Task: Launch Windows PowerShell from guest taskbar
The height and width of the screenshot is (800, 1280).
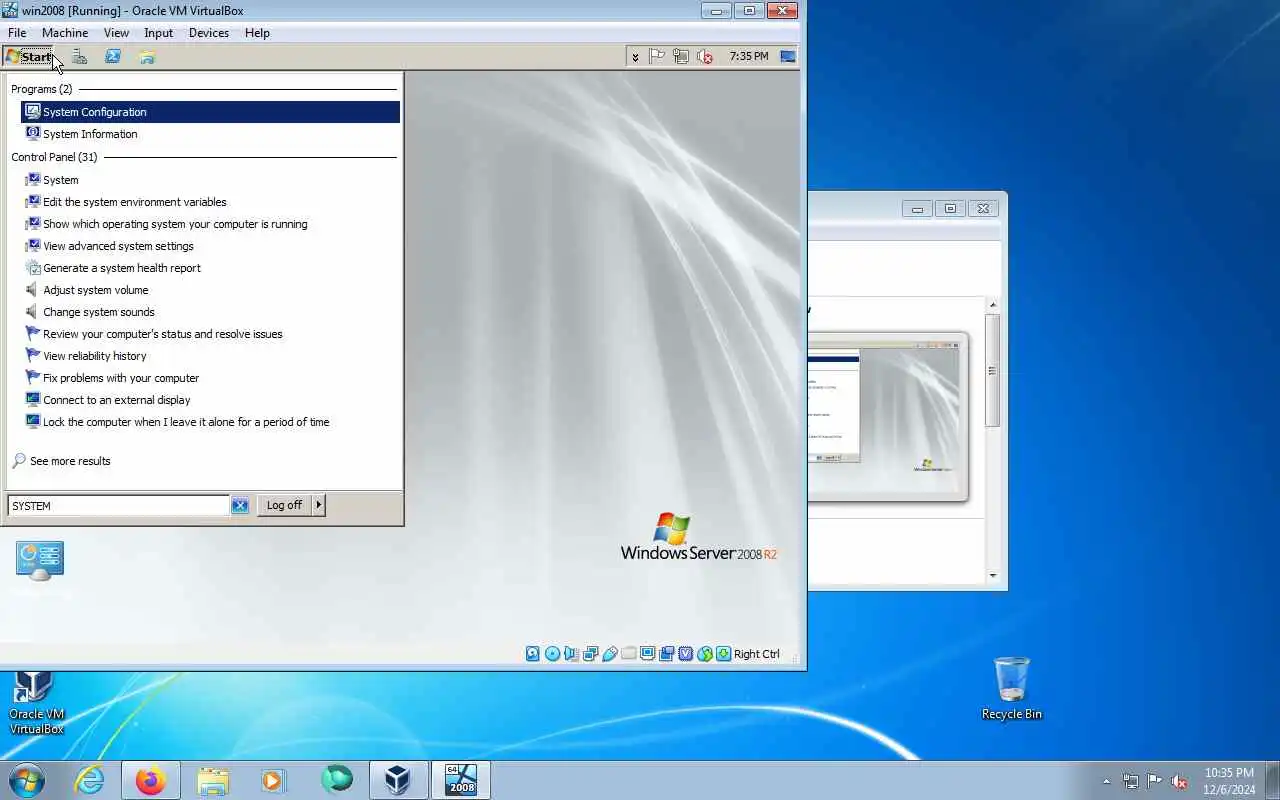Action: (x=113, y=57)
